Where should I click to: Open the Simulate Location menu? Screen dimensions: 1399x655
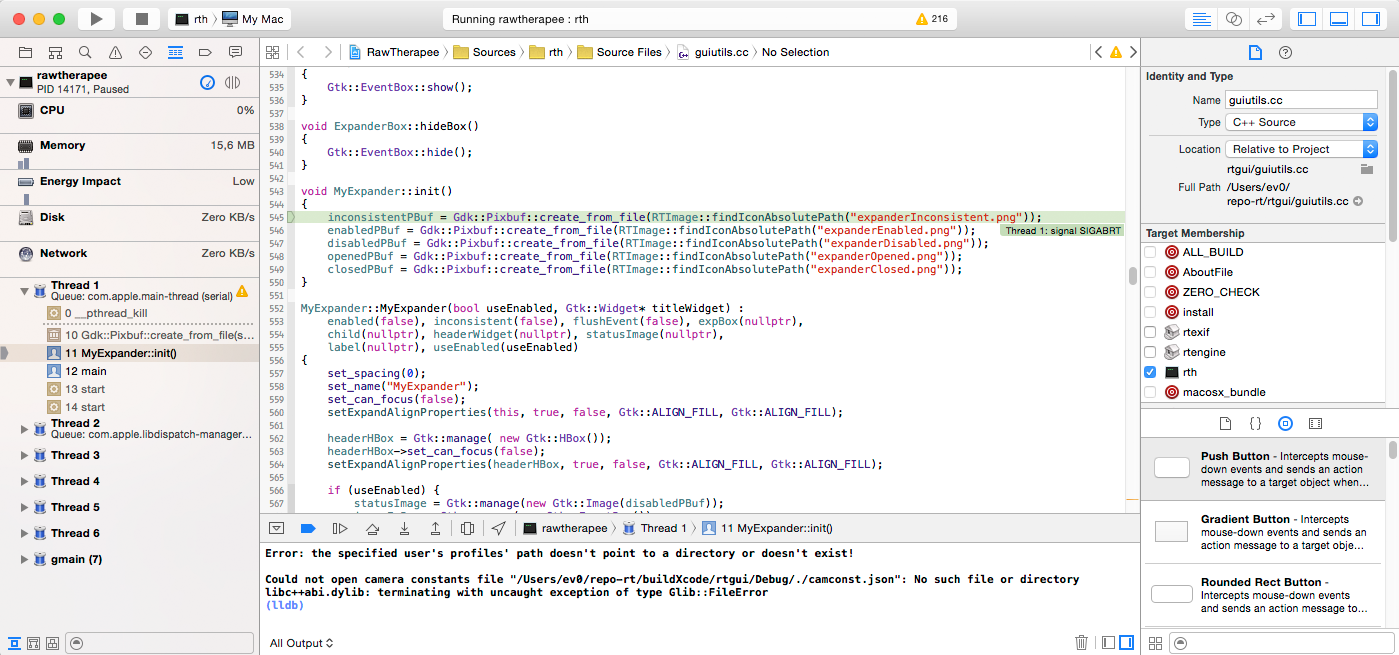[499, 528]
